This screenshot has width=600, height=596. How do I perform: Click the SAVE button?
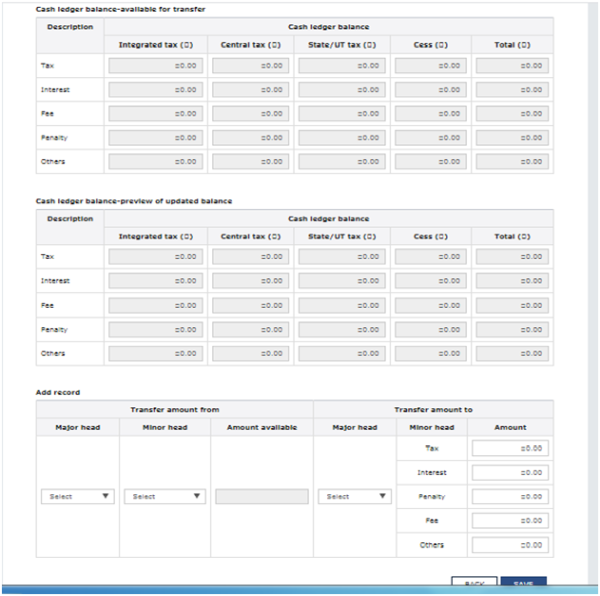click(522, 584)
